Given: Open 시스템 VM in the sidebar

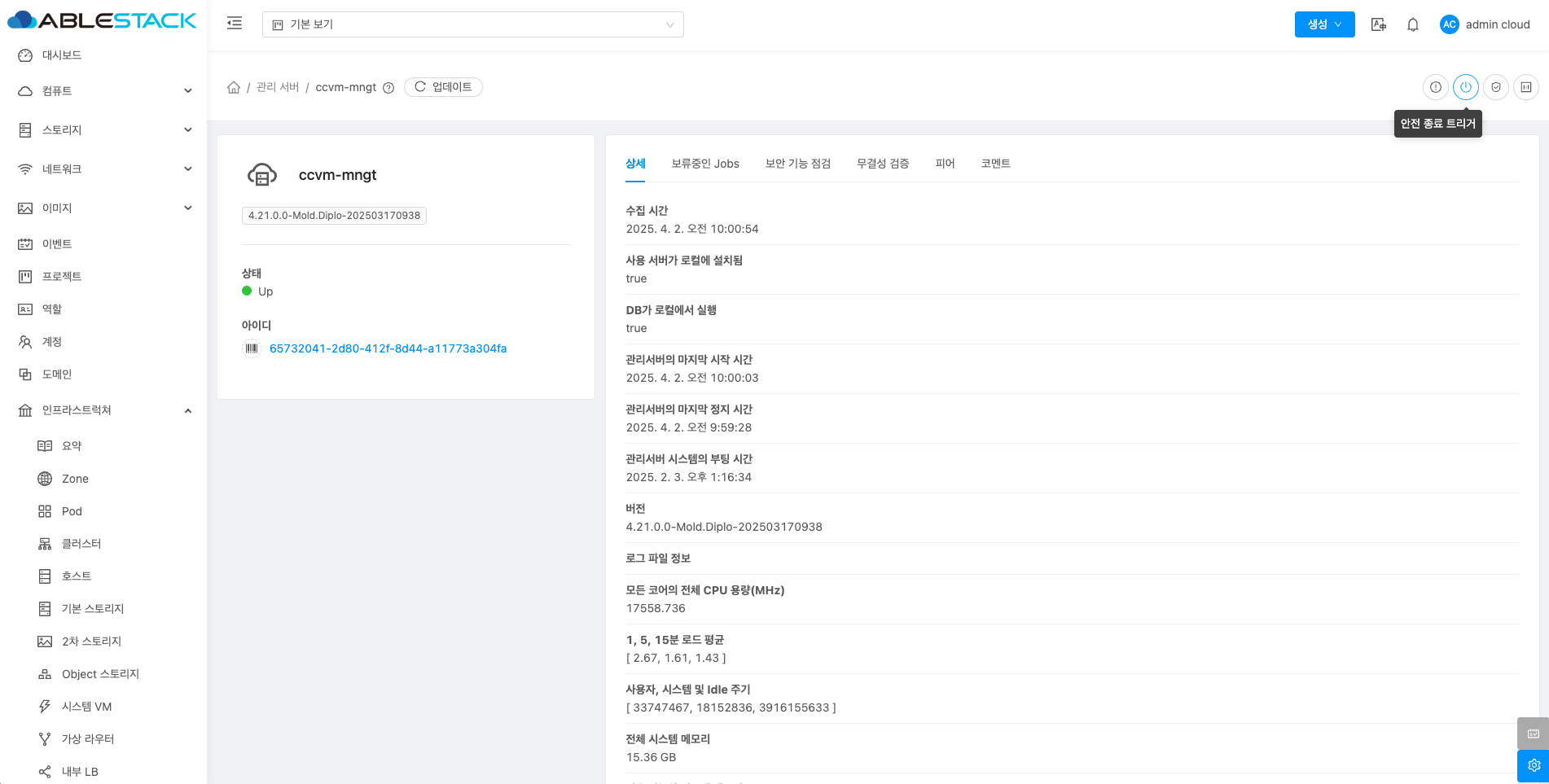Looking at the screenshot, I should click(86, 707).
